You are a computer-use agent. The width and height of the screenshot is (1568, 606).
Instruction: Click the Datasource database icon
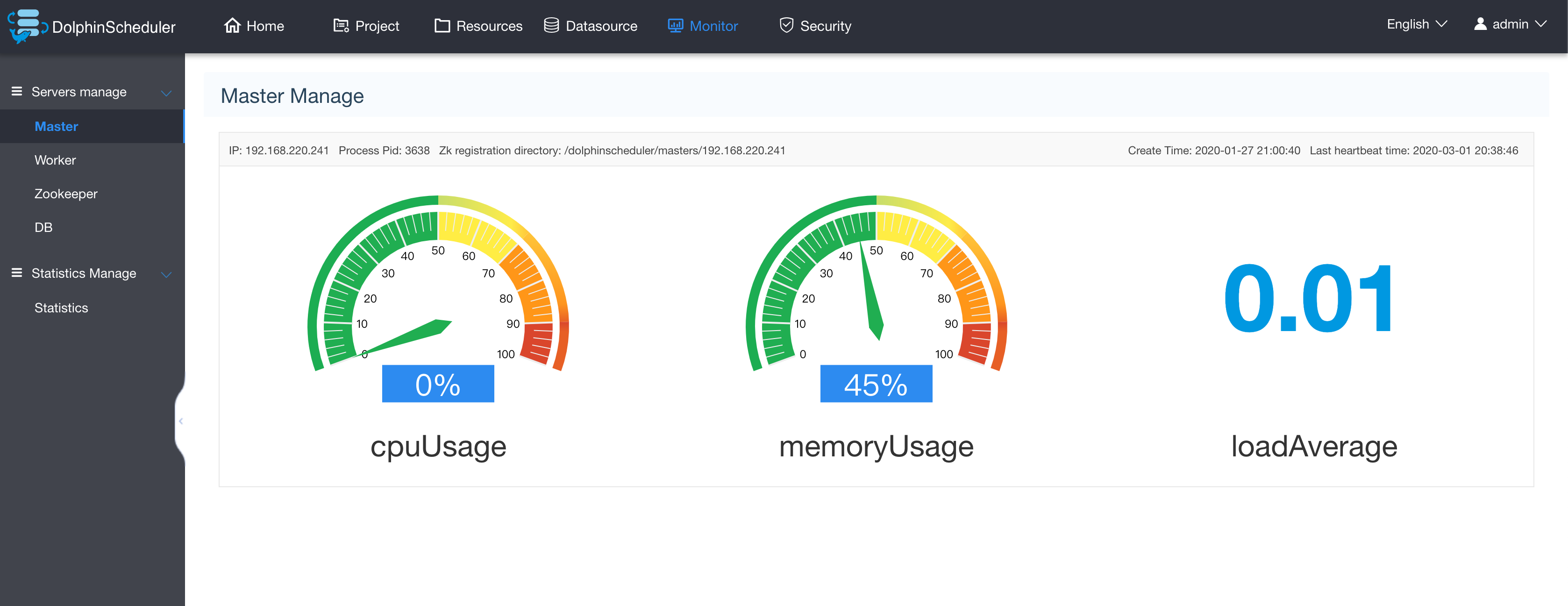[x=551, y=26]
